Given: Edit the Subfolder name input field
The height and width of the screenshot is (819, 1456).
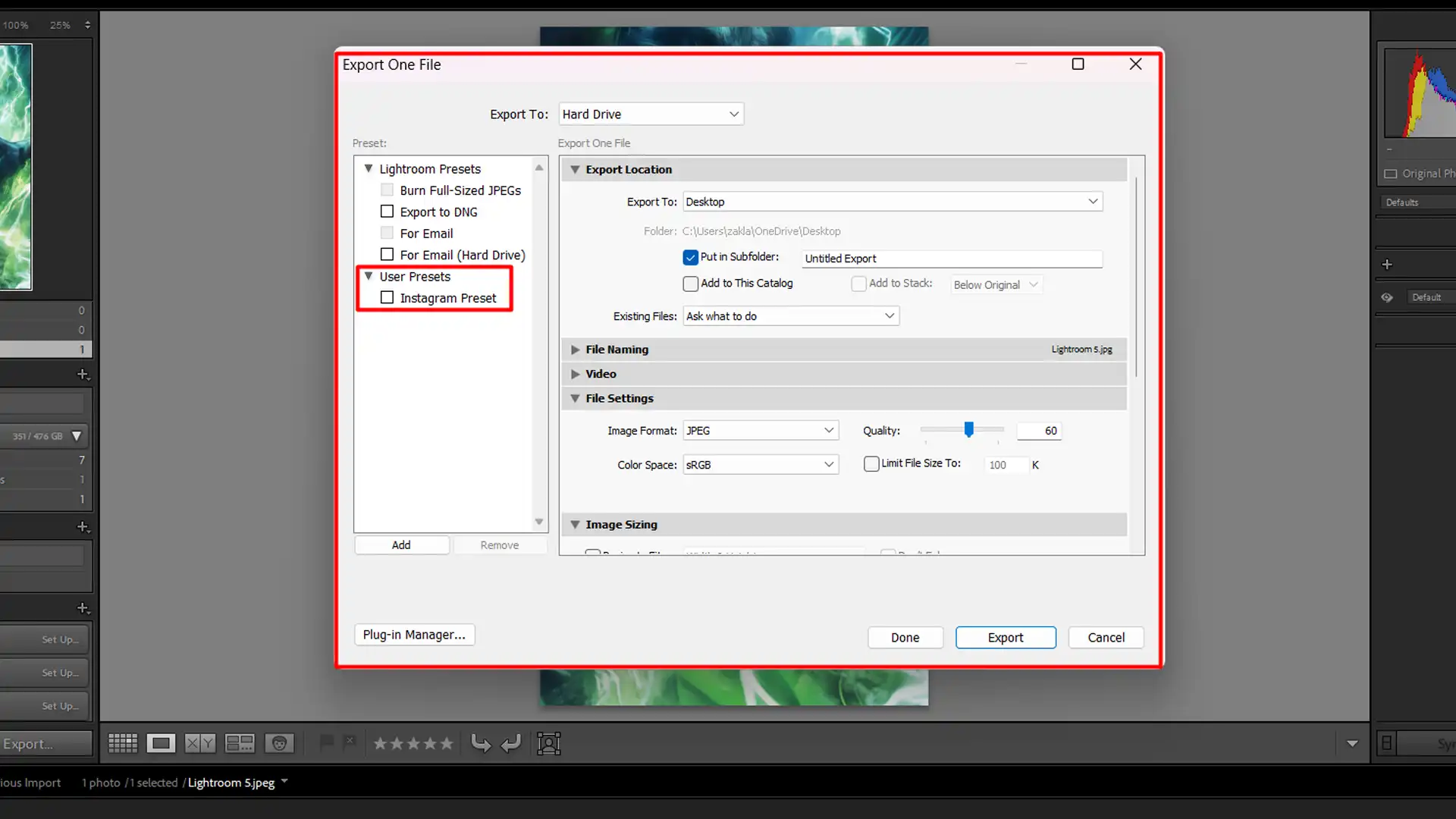Looking at the screenshot, I should tap(952, 258).
